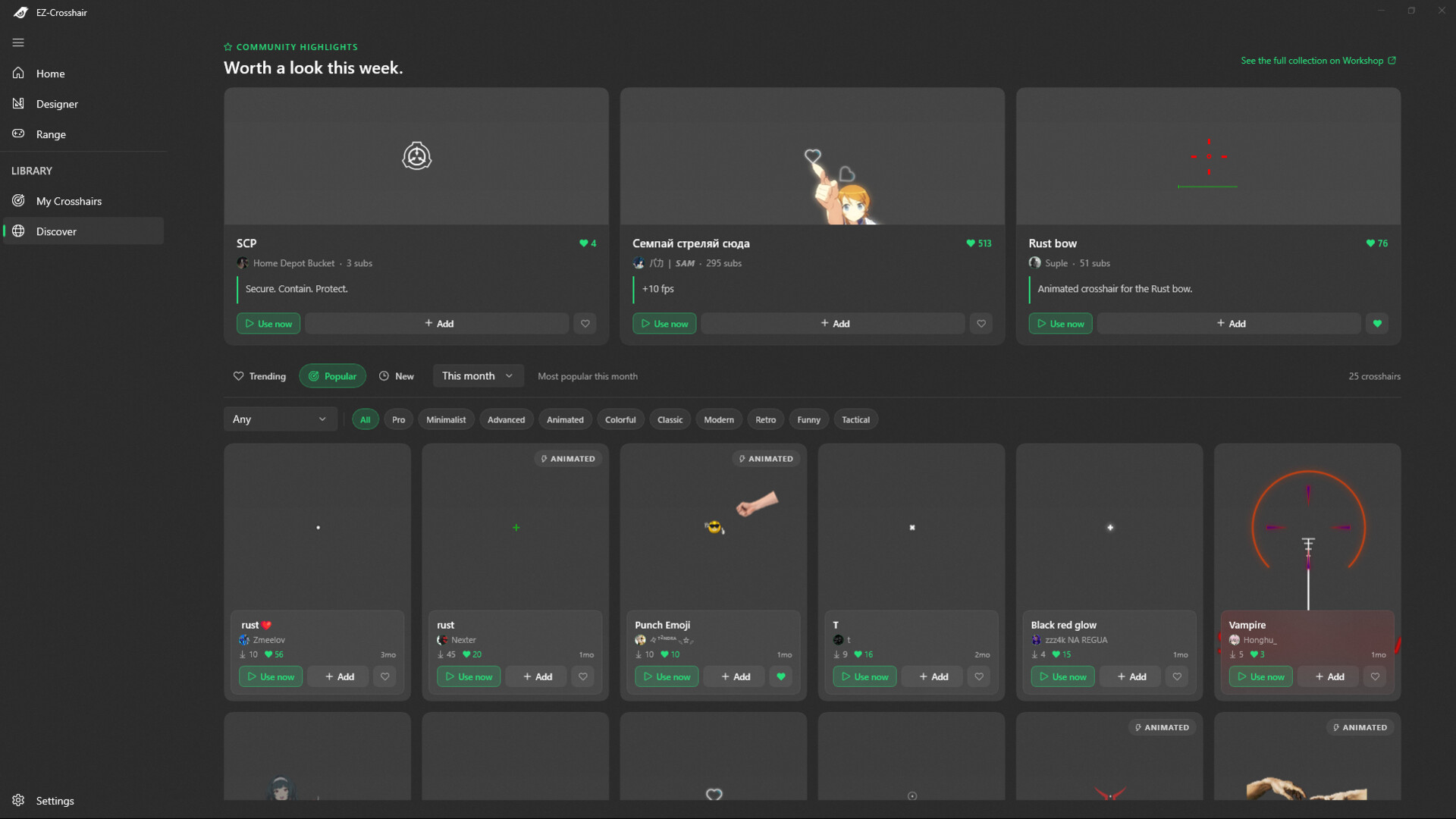Open full collection on Workshop link
Screen dimensions: 1456x819
1318,60
